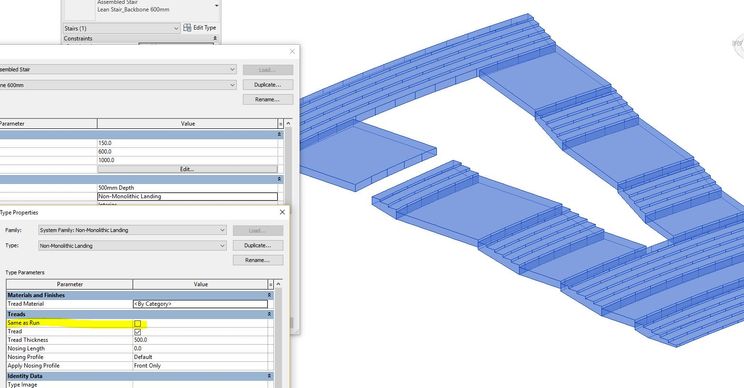Click the Non-Monolithic Landing value field
Image resolution: width=744 pixels, height=388 pixels.
coord(187,196)
